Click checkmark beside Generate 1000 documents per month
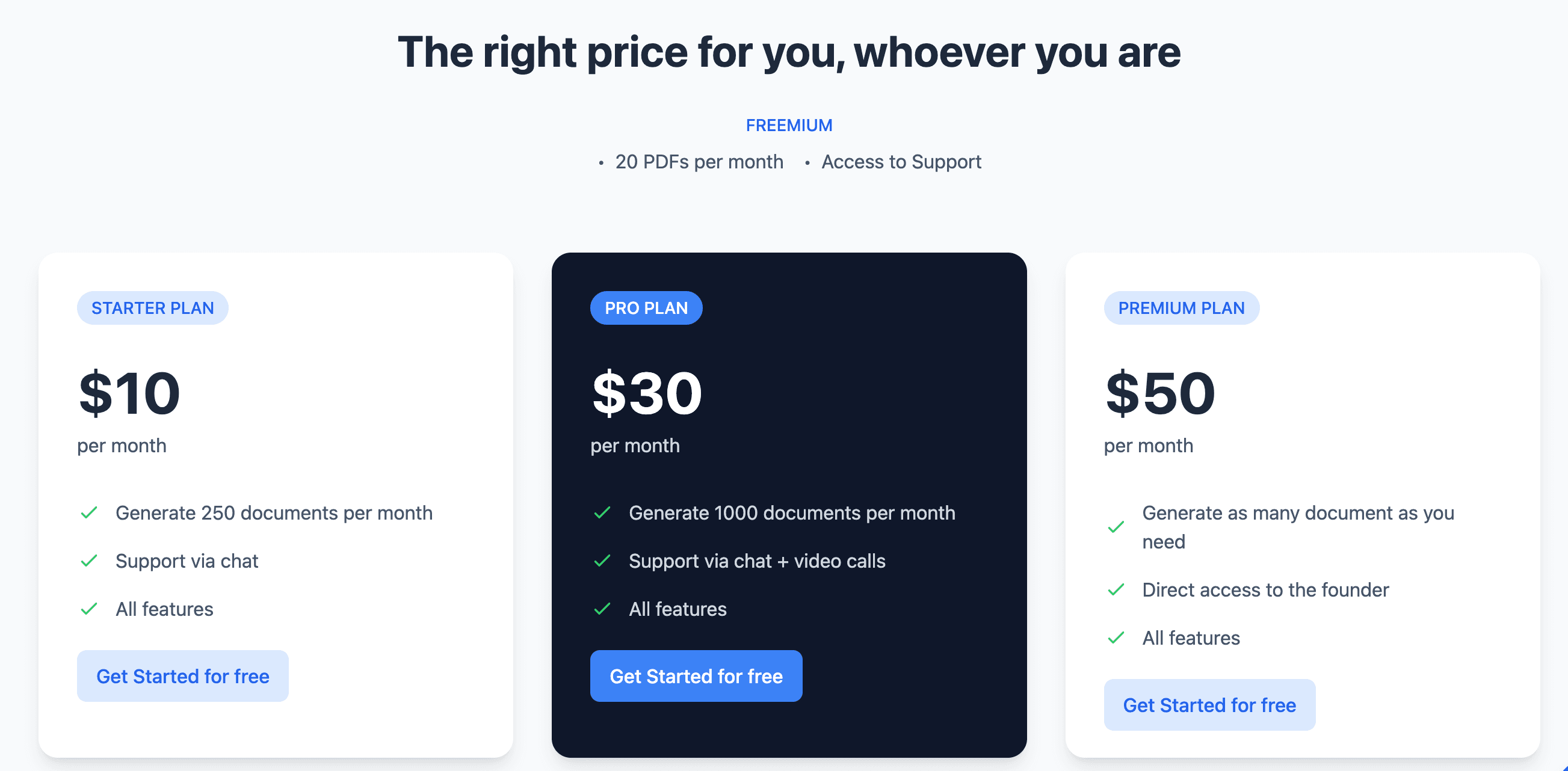 [x=602, y=513]
